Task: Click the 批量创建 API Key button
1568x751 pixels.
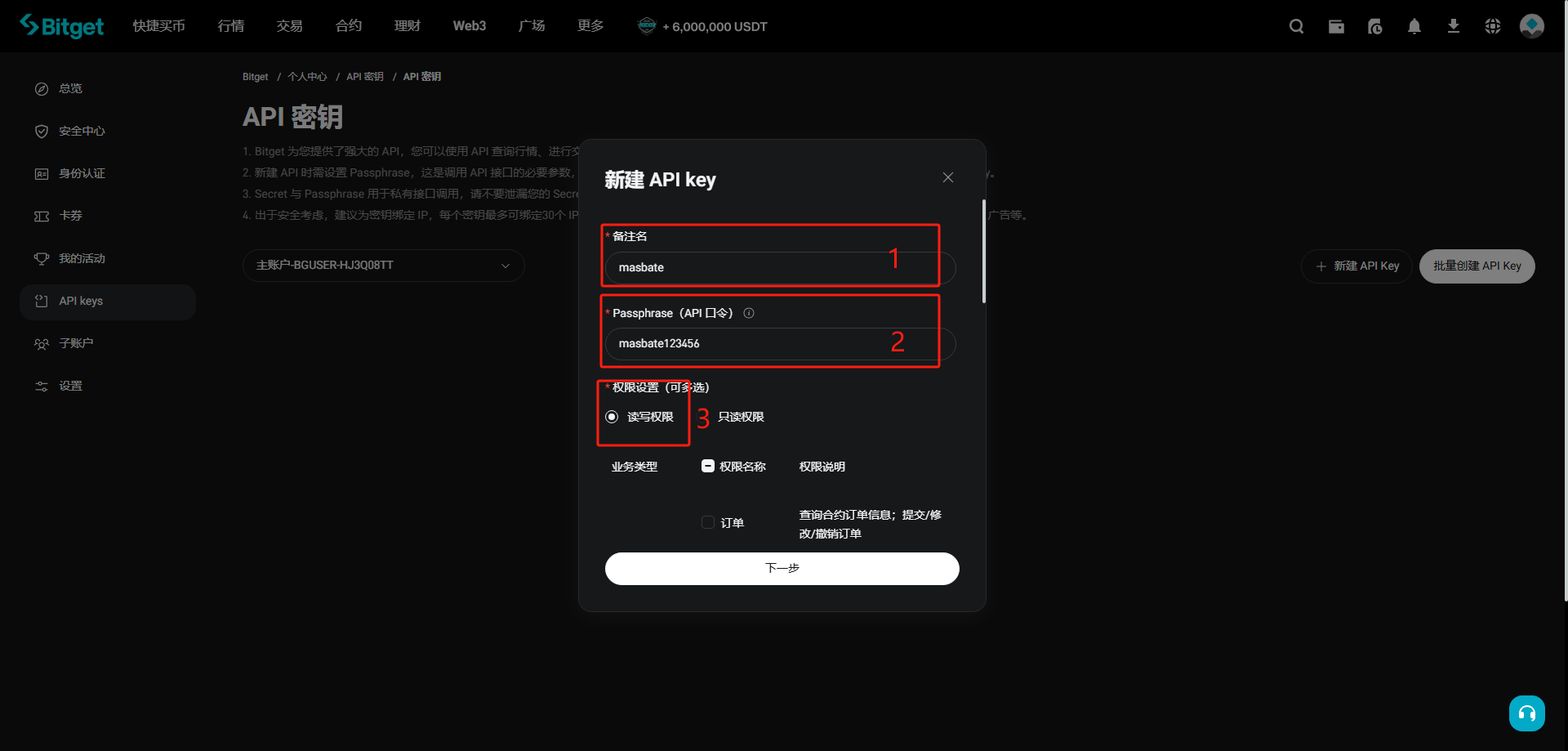Action: click(1477, 266)
